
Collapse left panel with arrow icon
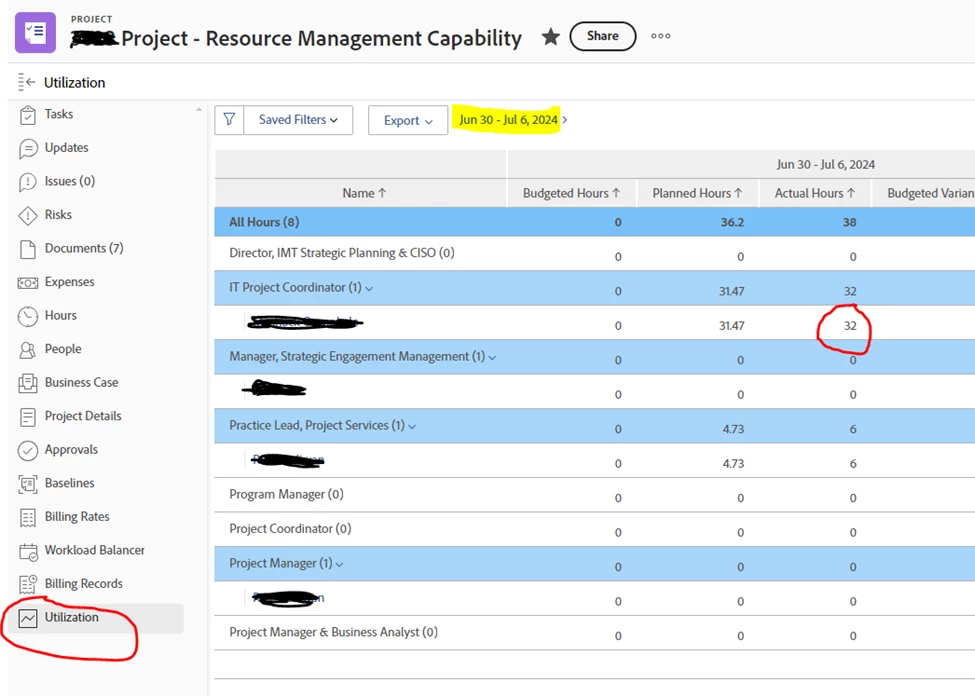pyautogui.click(x=27, y=82)
